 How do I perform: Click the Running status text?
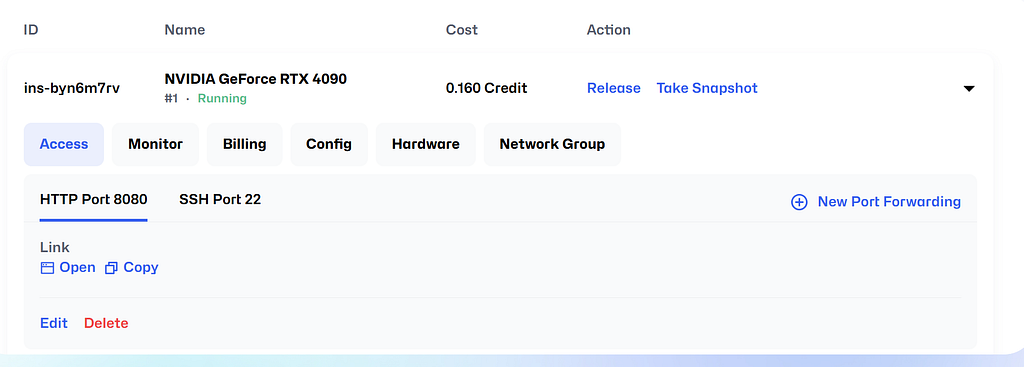(x=222, y=99)
